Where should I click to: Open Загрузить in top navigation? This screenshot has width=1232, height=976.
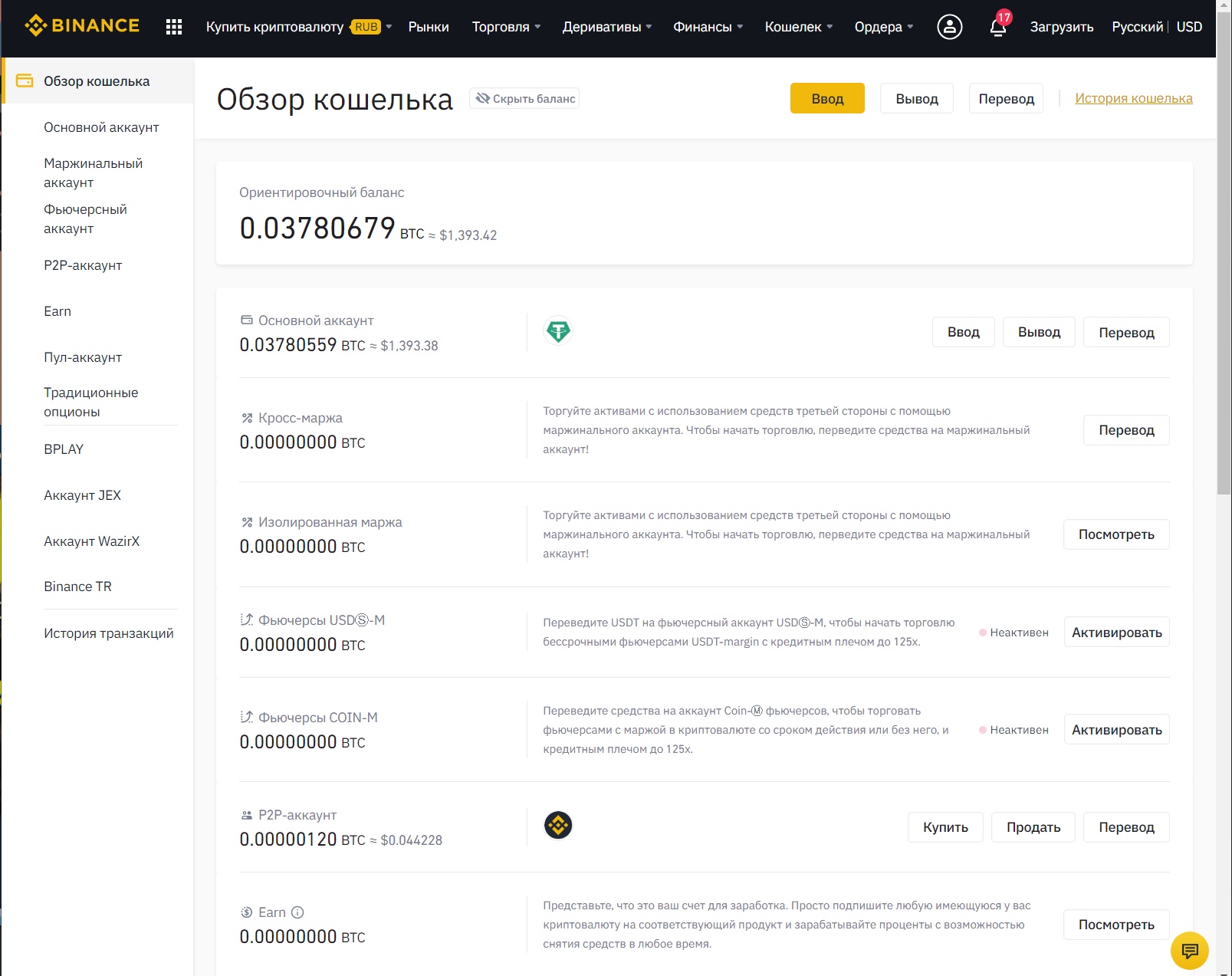1062,27
